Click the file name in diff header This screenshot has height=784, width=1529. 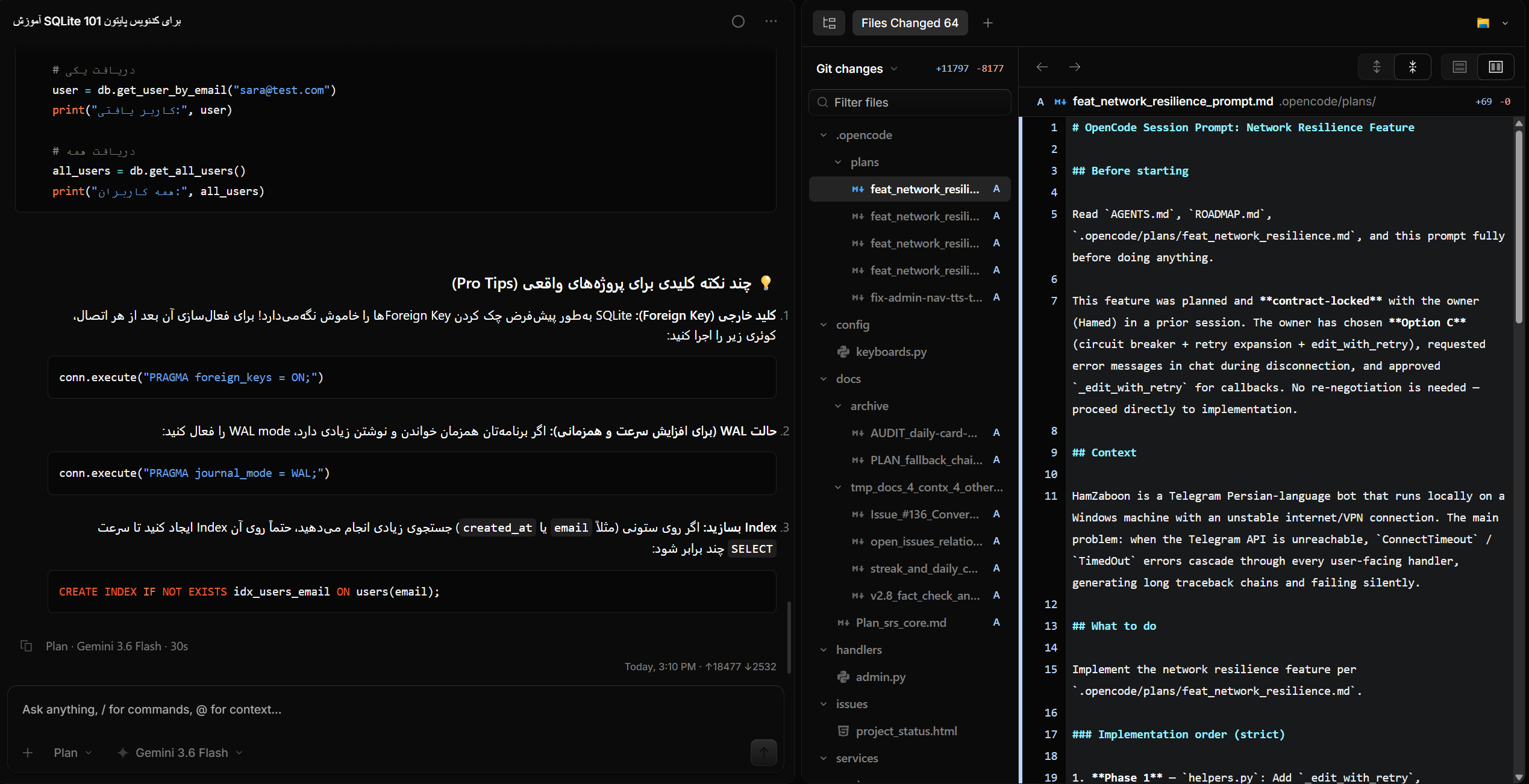click(x=1172, y=101)
